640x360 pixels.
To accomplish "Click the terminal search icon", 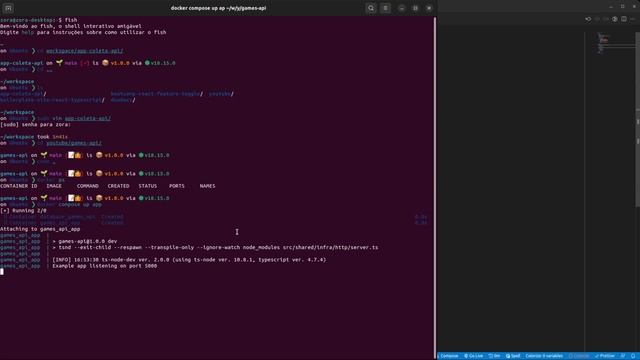I will tap(371, 8).
